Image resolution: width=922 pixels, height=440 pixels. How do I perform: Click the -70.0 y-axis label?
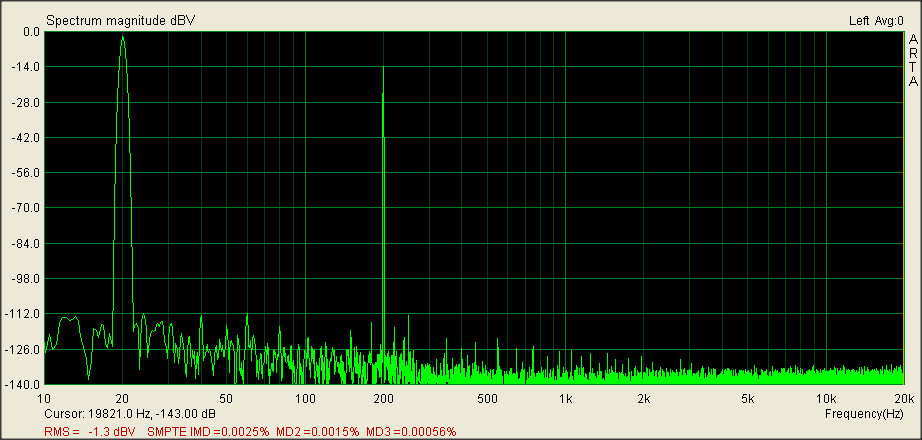[27, 208]
